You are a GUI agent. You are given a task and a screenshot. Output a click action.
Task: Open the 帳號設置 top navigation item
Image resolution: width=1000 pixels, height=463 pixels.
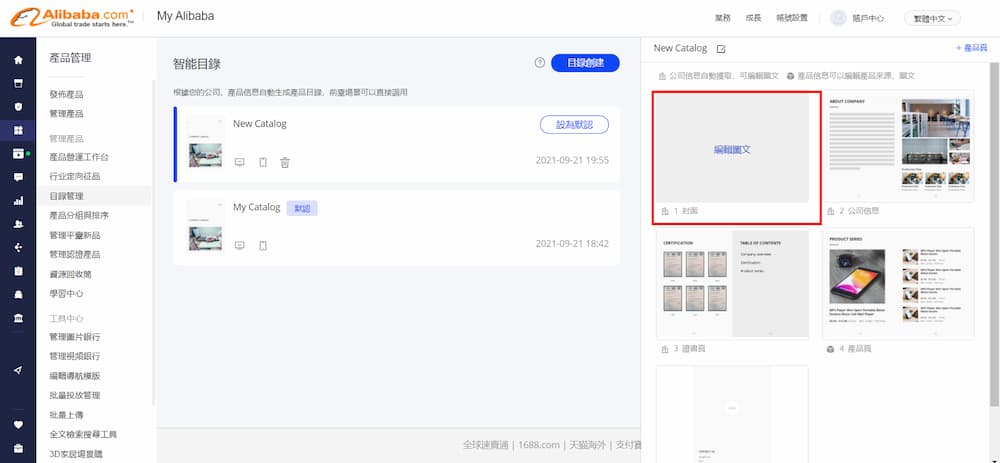coord(791,18)
